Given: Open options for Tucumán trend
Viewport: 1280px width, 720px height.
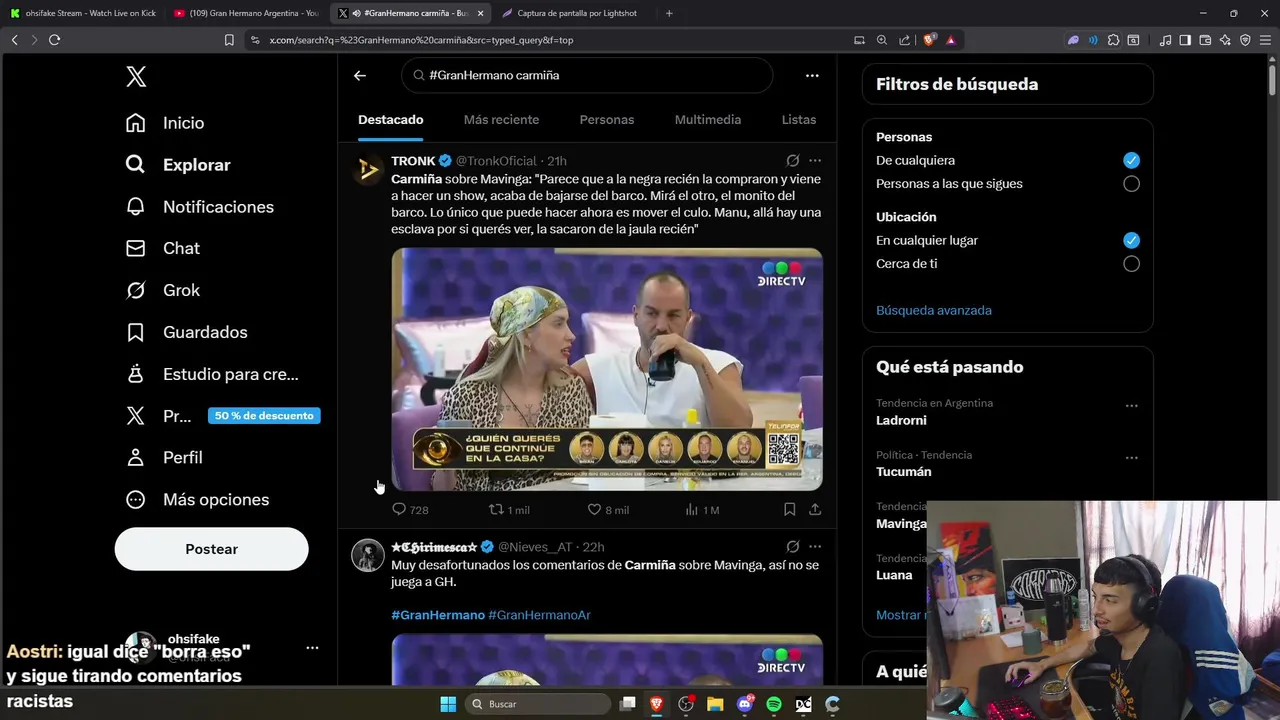Looking at the screenshot, I should coord(1131,458).
